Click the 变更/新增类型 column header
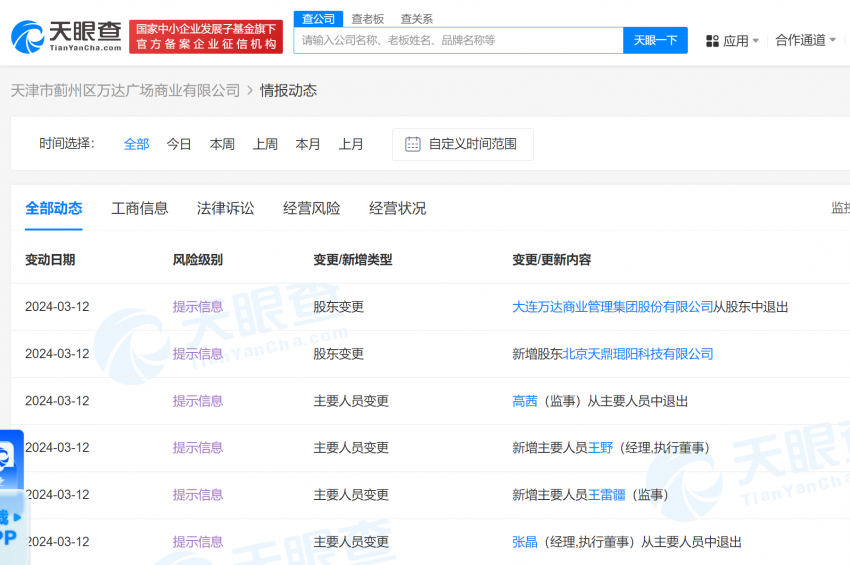The image size is (850, 565). [x=353, y=260]
